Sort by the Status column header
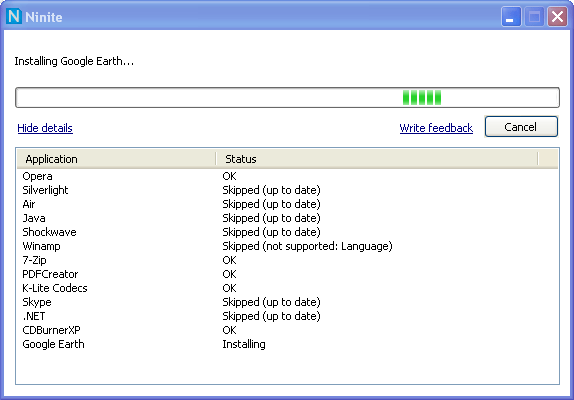The height and width of the screenshot is (400, 574). [377, 159]
